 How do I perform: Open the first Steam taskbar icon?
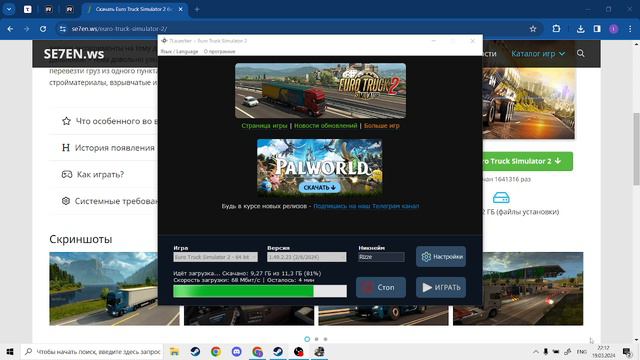tap(195, 351)
